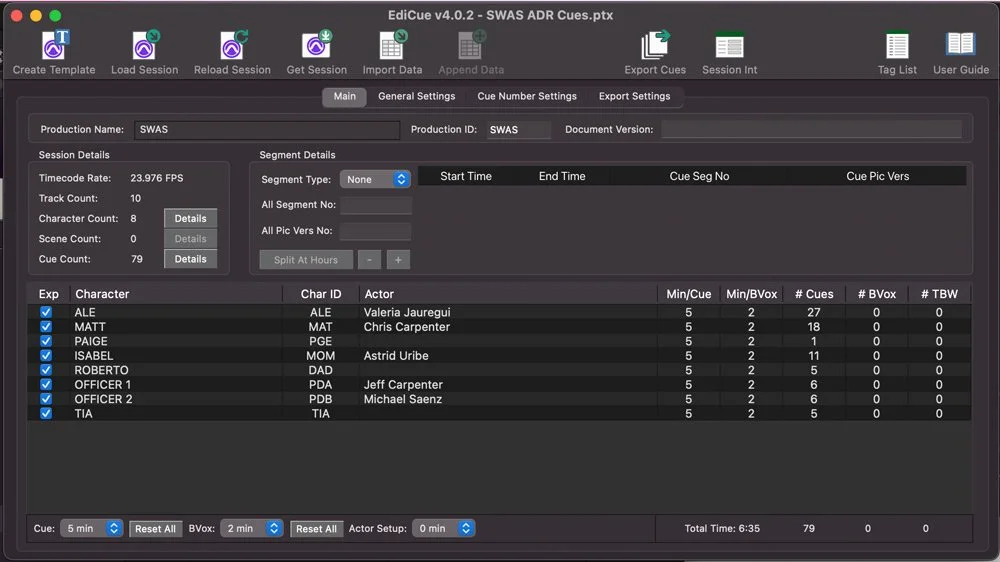Open the Tag List icon

point(897,45)
